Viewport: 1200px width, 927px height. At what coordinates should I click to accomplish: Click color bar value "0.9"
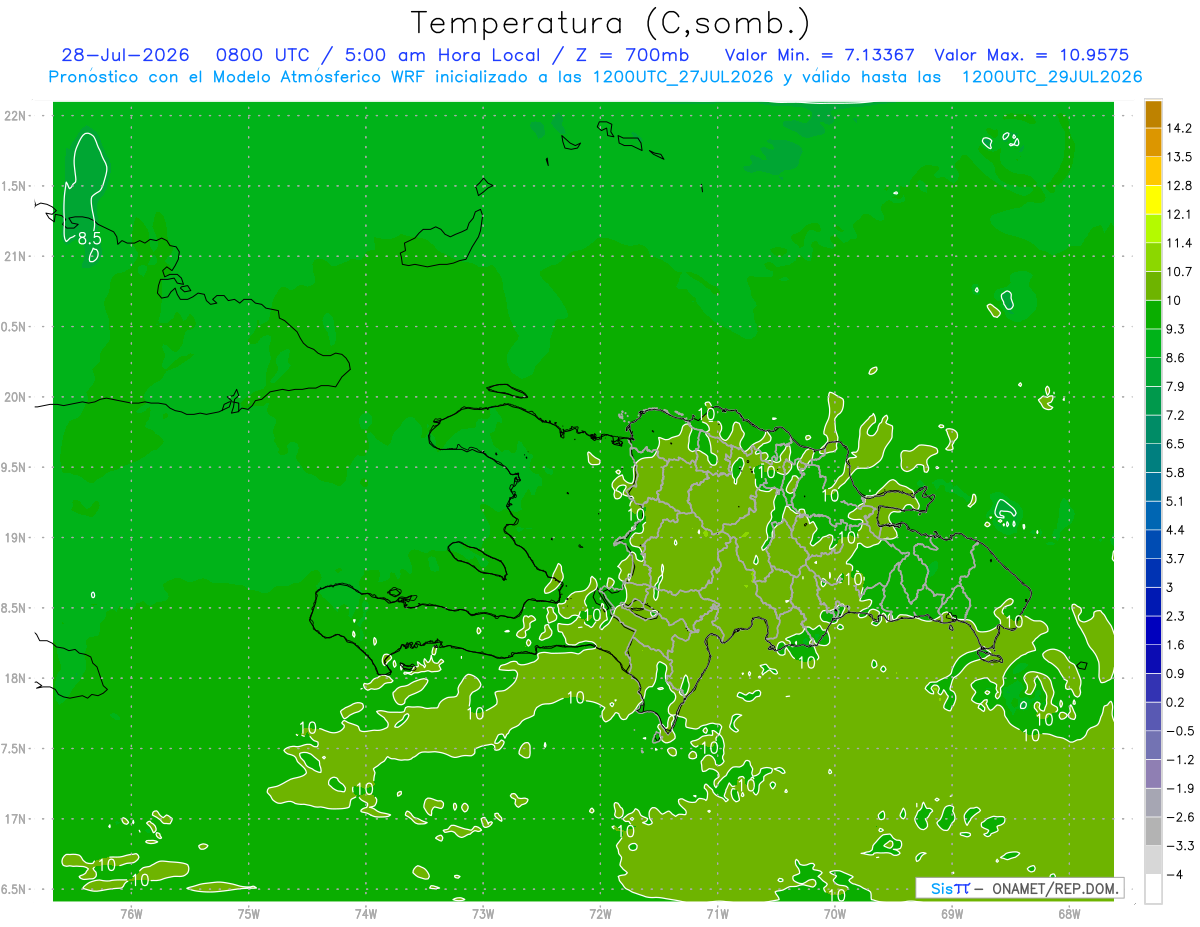[1175, 673]
